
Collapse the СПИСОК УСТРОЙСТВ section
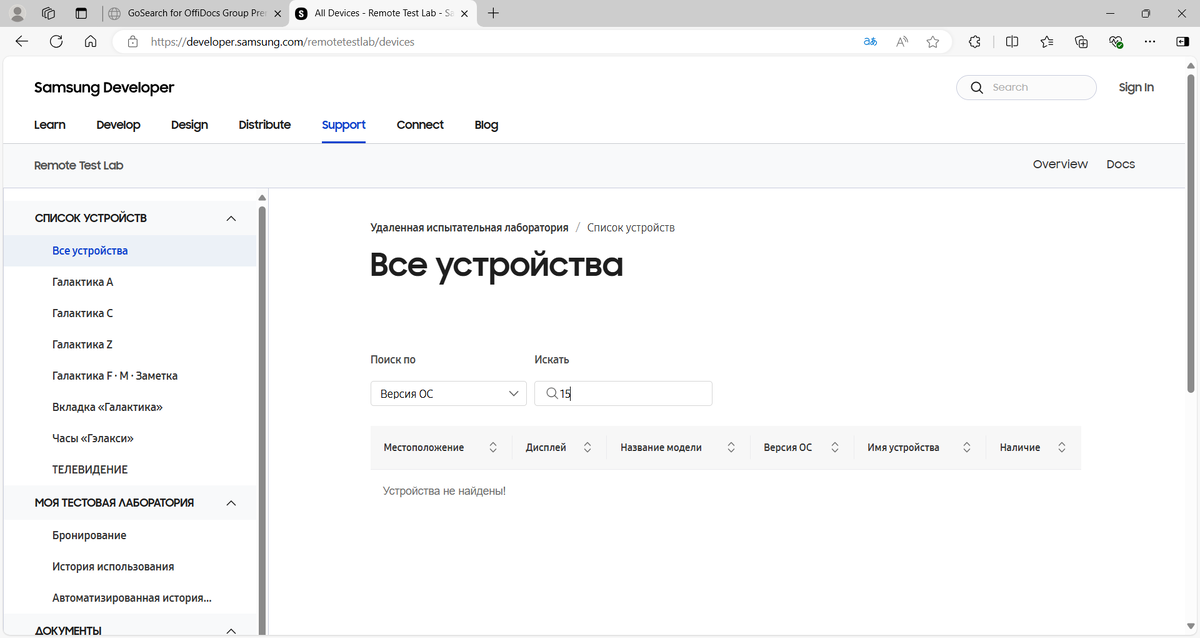tap(231, 217)
